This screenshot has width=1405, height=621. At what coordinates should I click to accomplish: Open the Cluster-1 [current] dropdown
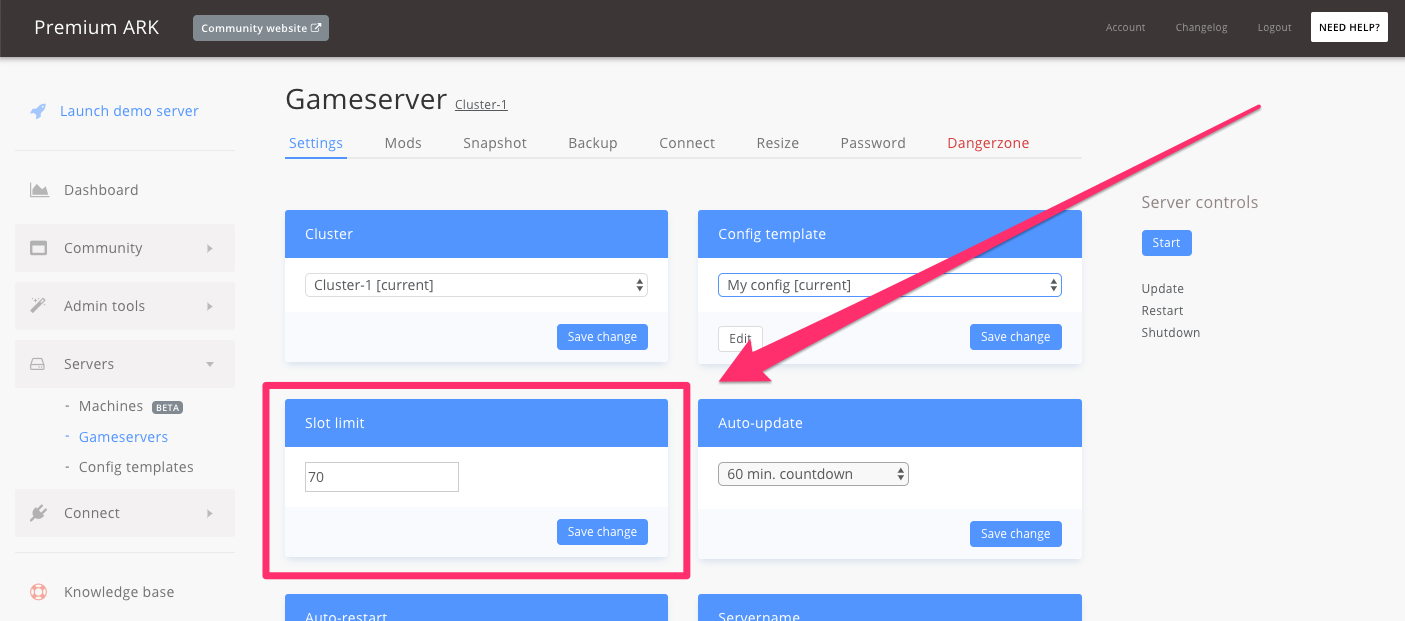pos(476,285)
